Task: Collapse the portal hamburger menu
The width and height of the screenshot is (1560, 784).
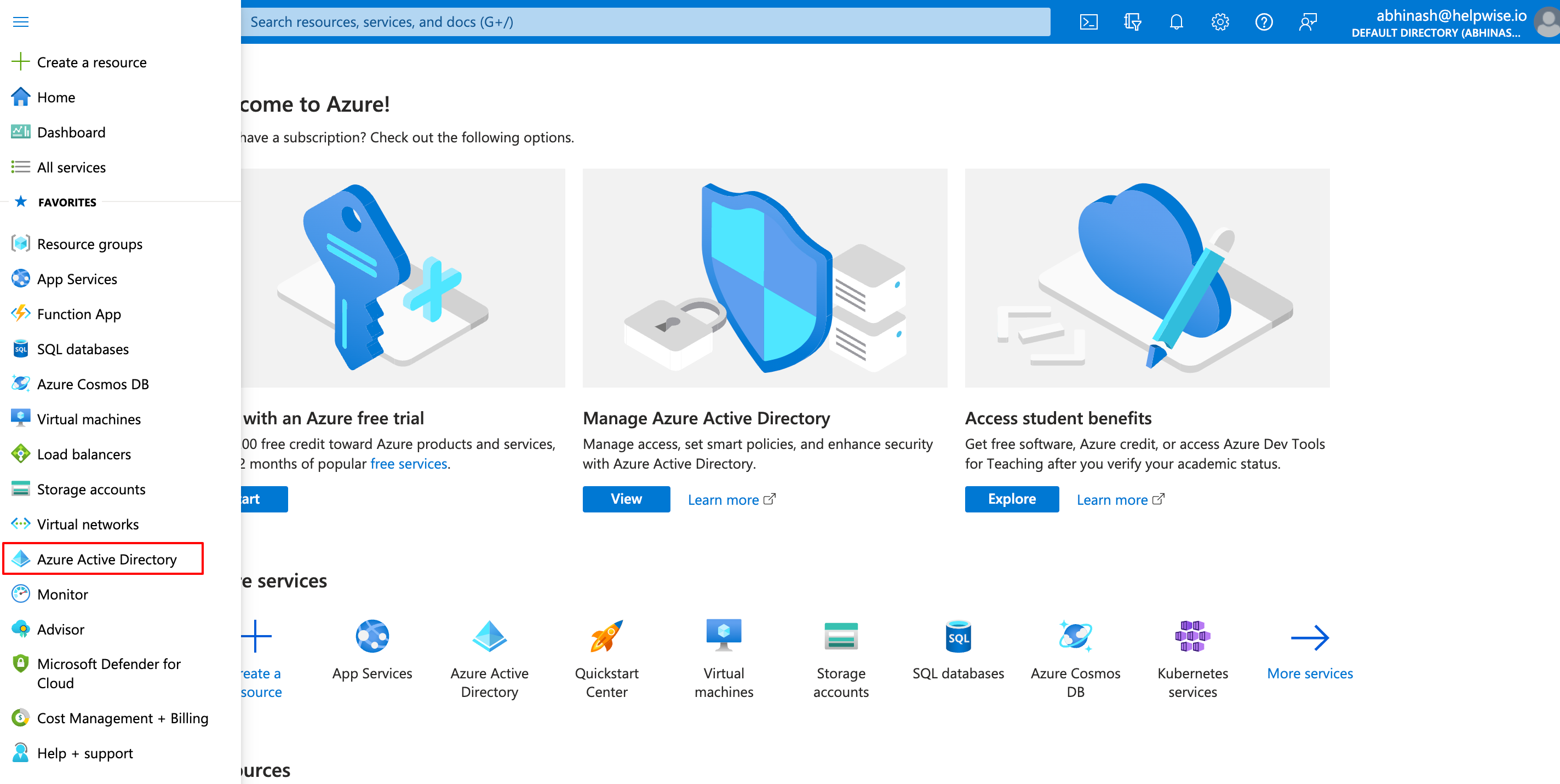Action: click(x=21, y=22)
